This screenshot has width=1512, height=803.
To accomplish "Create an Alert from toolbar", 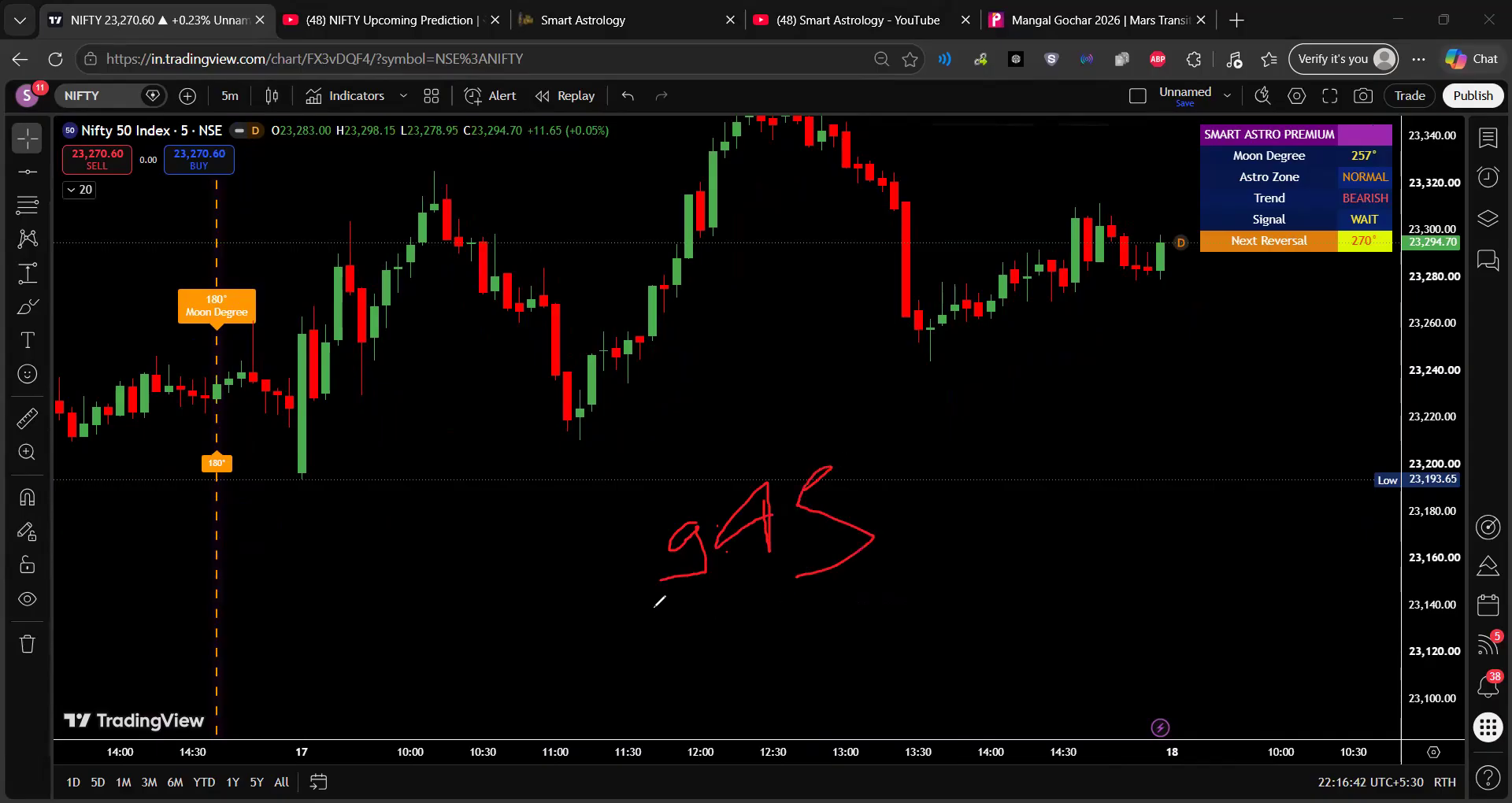I will 491,96.
